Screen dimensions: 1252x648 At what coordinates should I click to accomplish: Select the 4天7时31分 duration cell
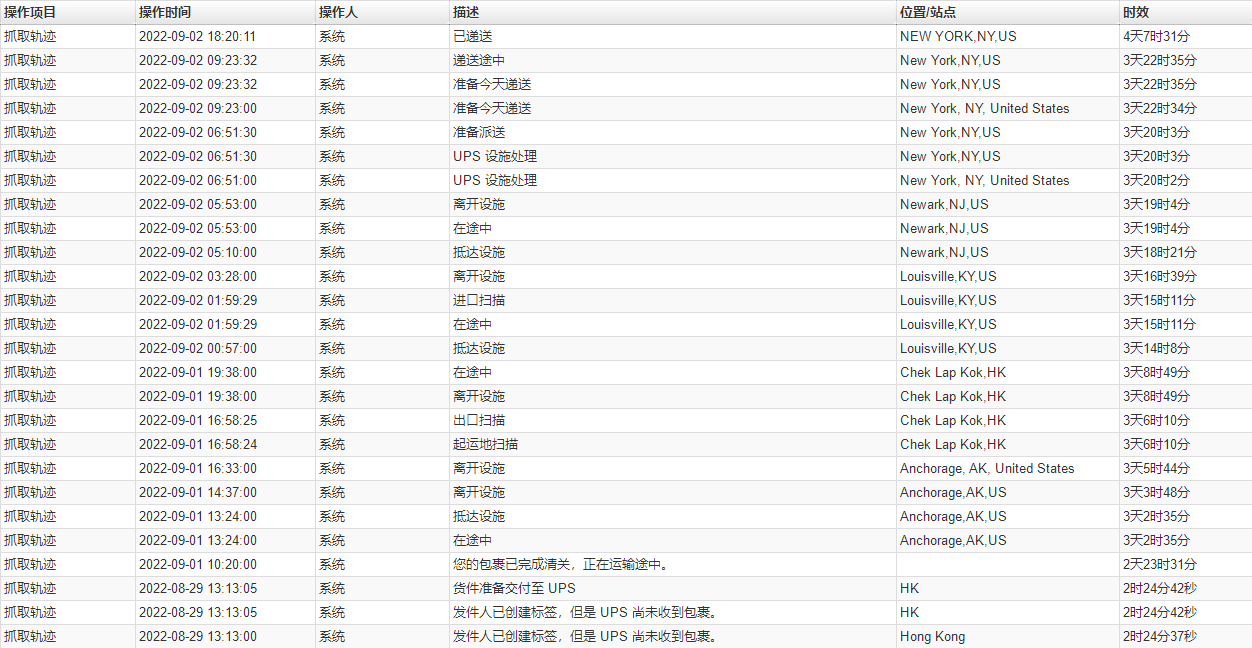click(x=1156, y=36)
